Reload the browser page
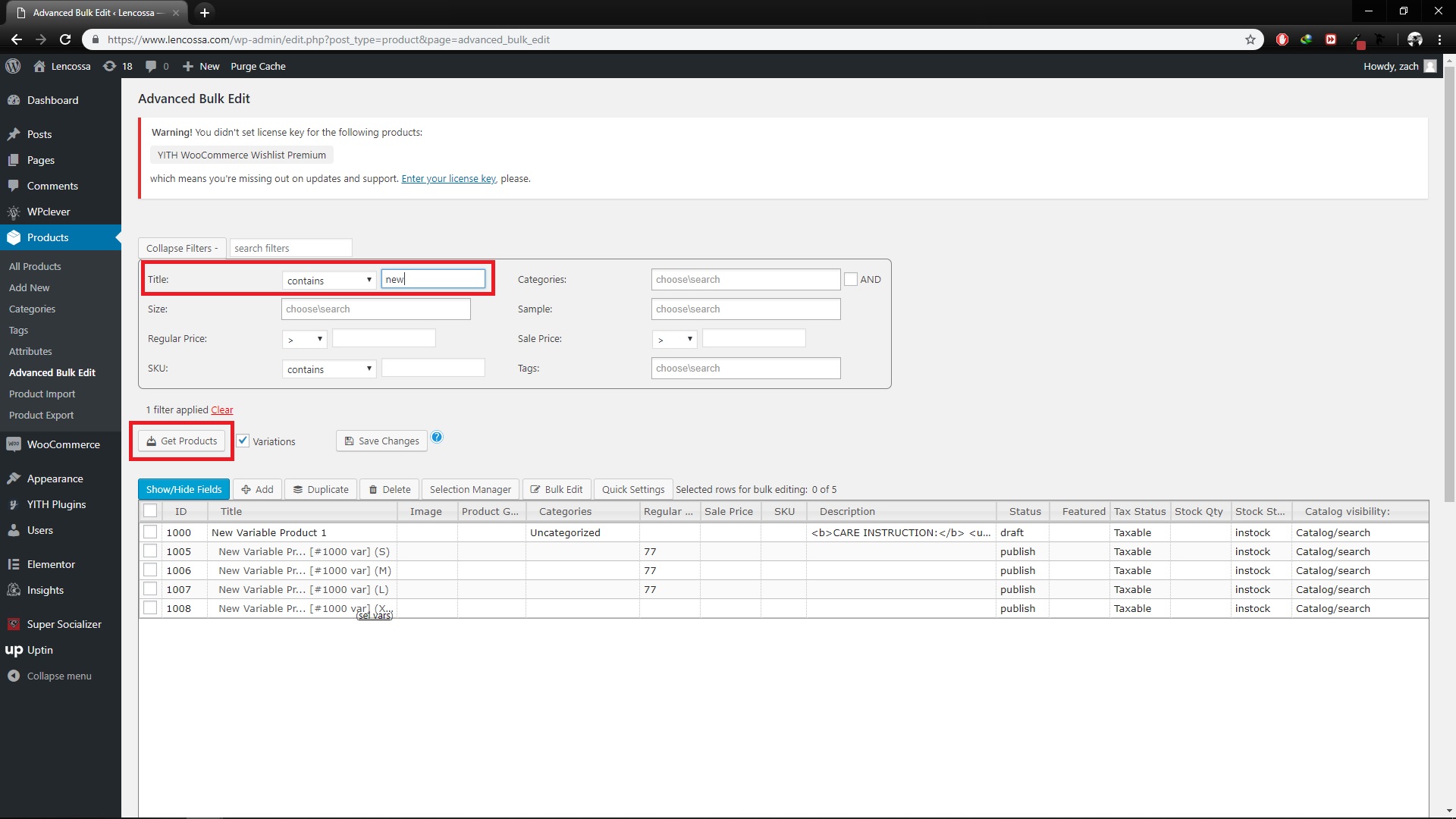1456x819 pixels. (65, 39)
